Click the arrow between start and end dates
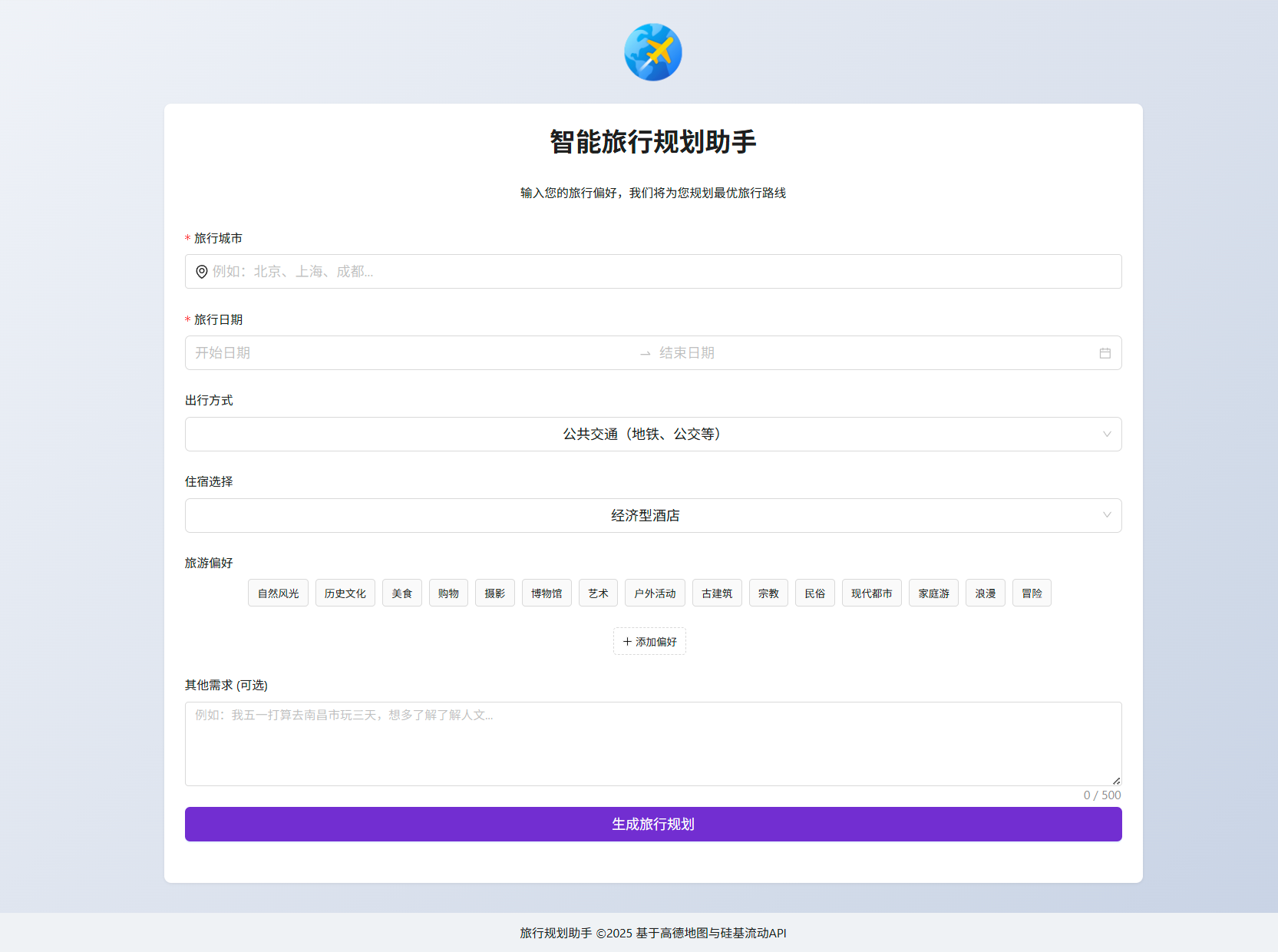This screenshot has height=952, width=1278. (645, 353)
